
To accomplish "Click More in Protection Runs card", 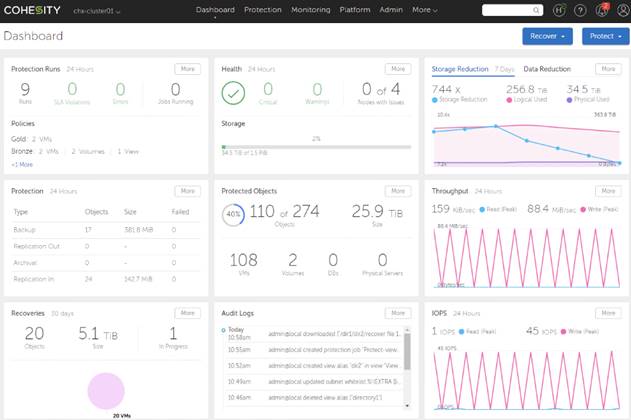I will tap(188, 69).
